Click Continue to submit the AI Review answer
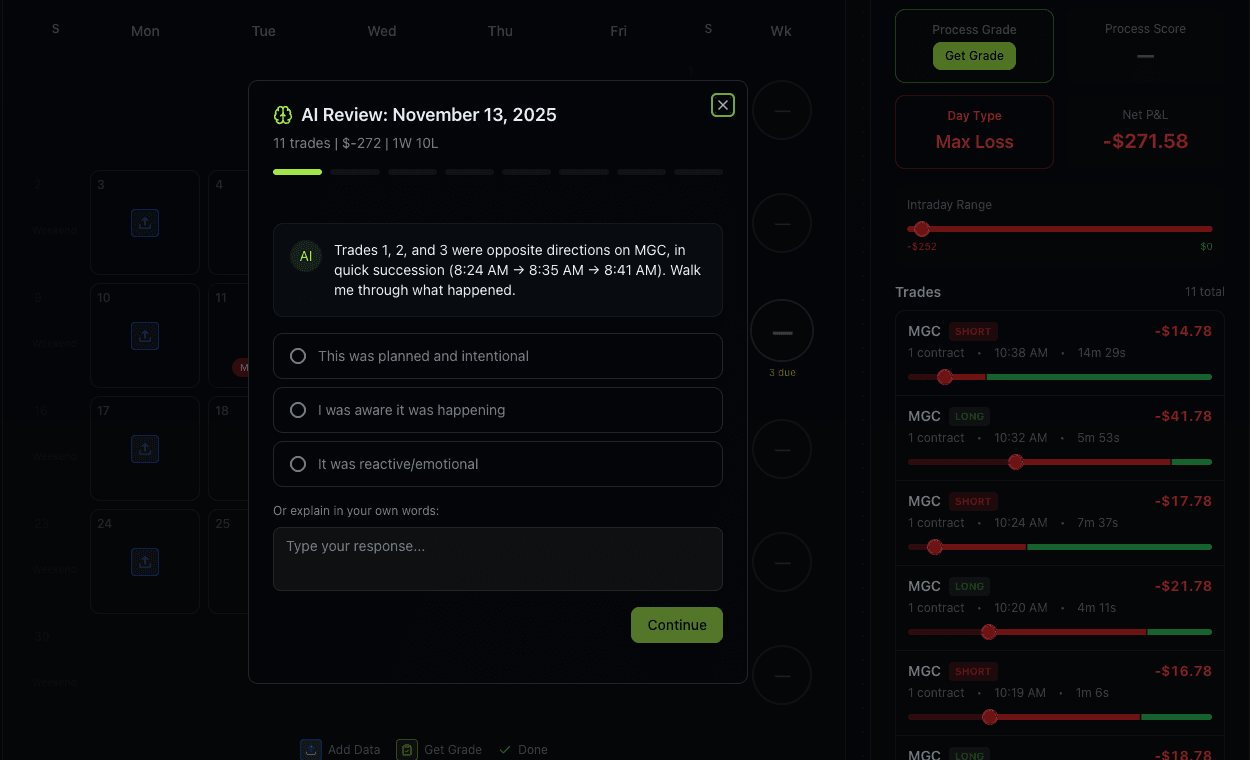The width and height of the screenshot is (1250, 760). 676,624
